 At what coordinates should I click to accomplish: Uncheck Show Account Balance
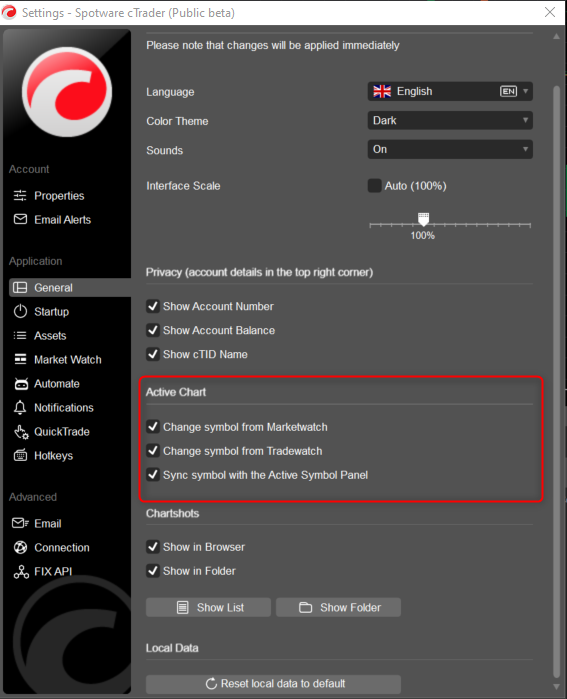153,330
